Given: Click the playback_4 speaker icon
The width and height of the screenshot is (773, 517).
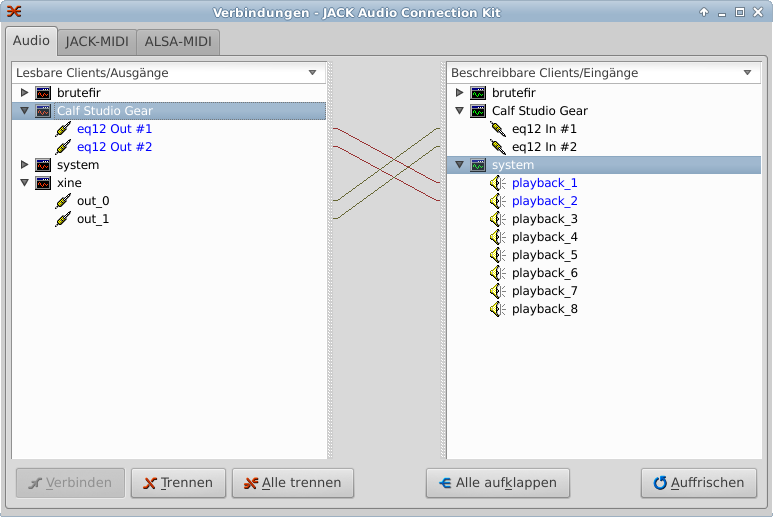Looking at the screenshot, I should click(x=497, y=237).
